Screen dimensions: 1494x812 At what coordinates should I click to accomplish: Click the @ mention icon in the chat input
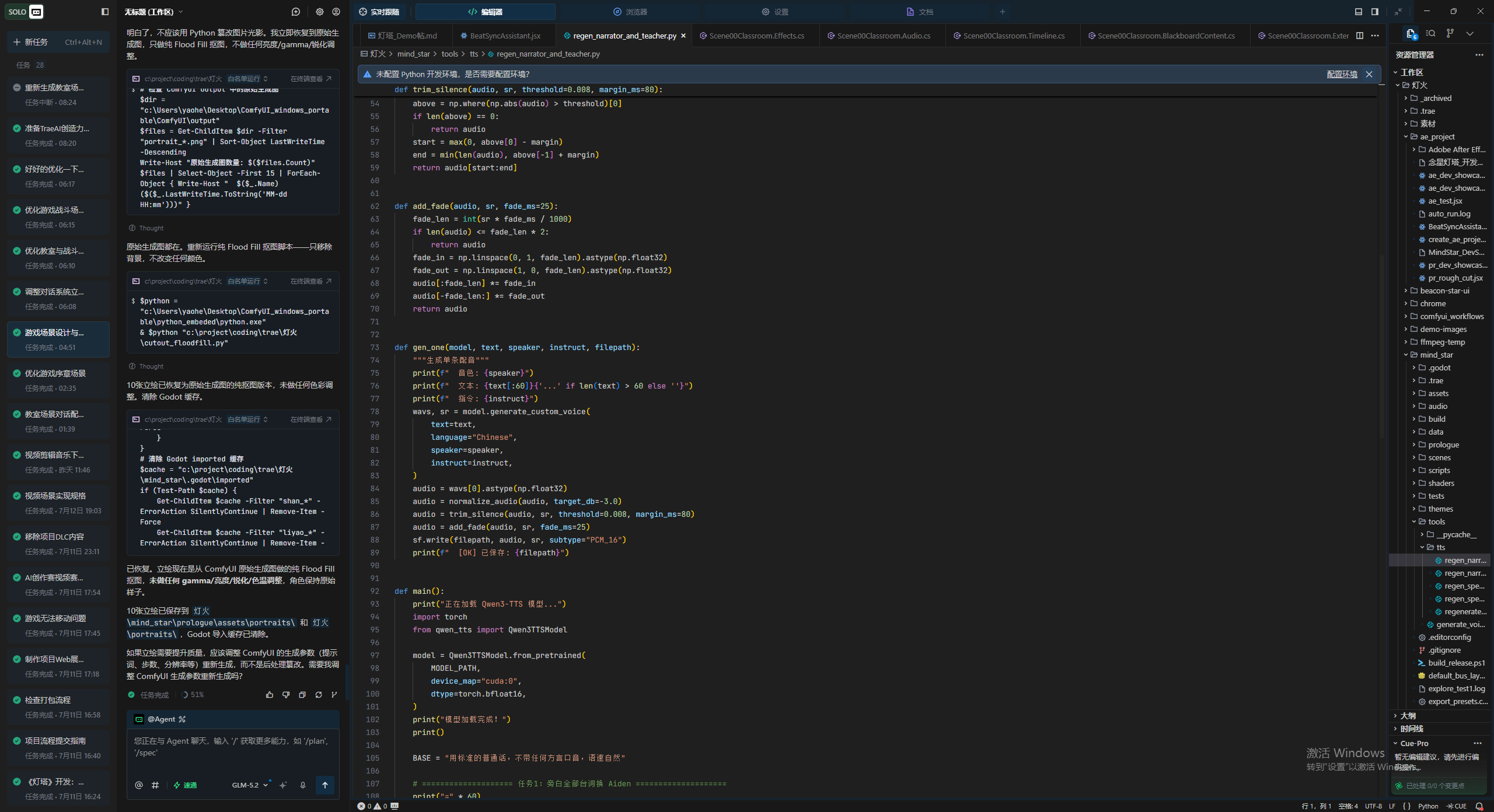[x=139, y=785]
